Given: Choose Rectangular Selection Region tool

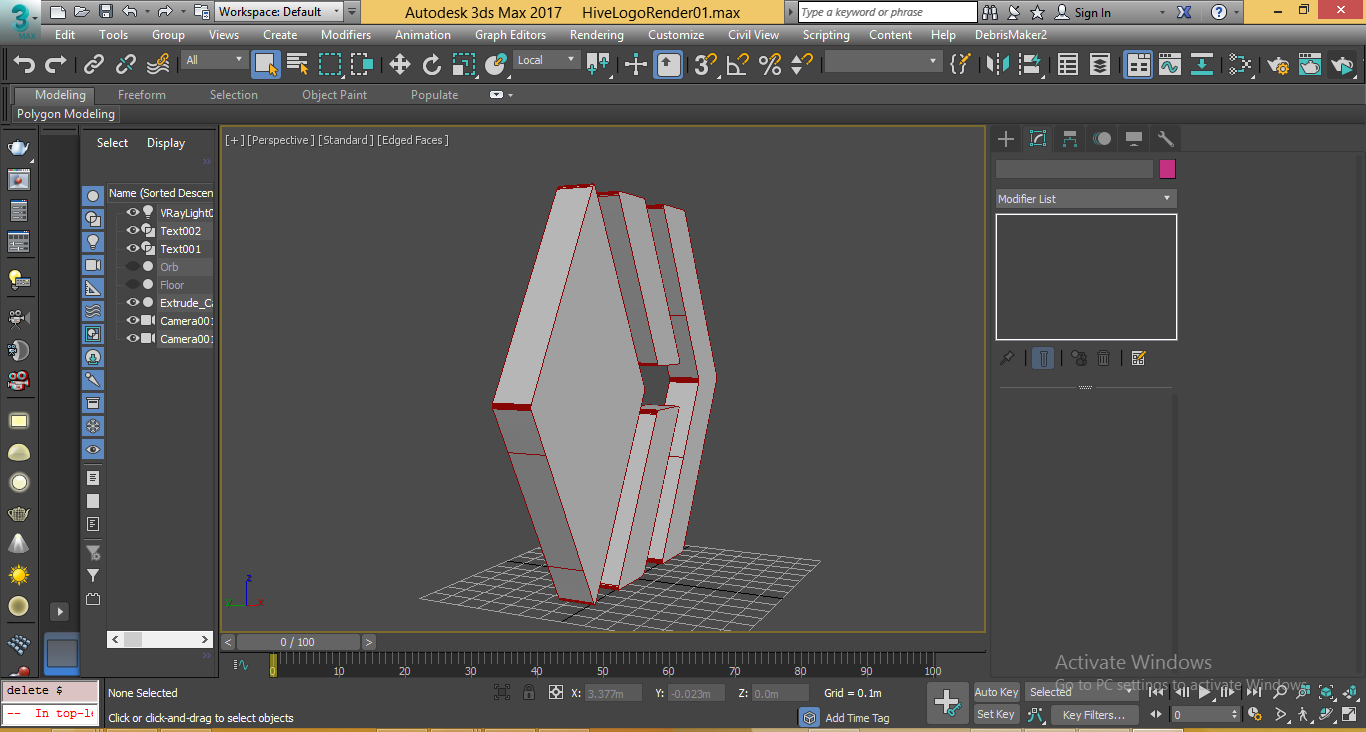Looking at the screenshot, I should point(330,65).
